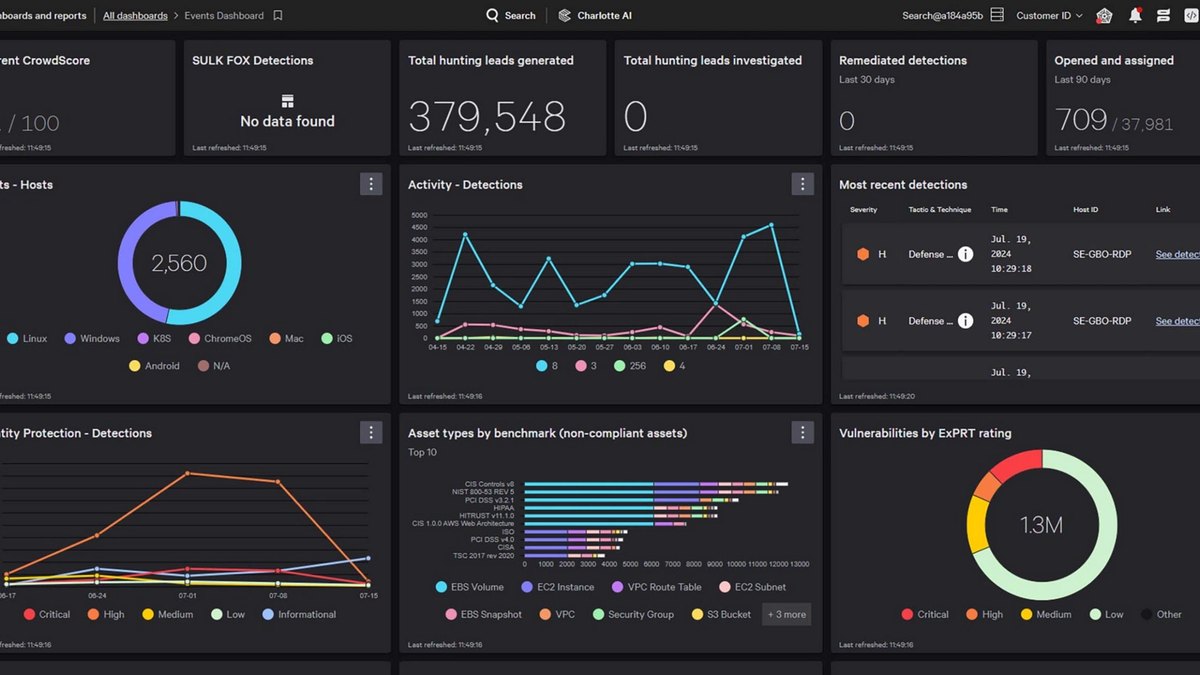Open the Customer ID dropdown
Viewport: 1200px width, 675px height.
1049,16
